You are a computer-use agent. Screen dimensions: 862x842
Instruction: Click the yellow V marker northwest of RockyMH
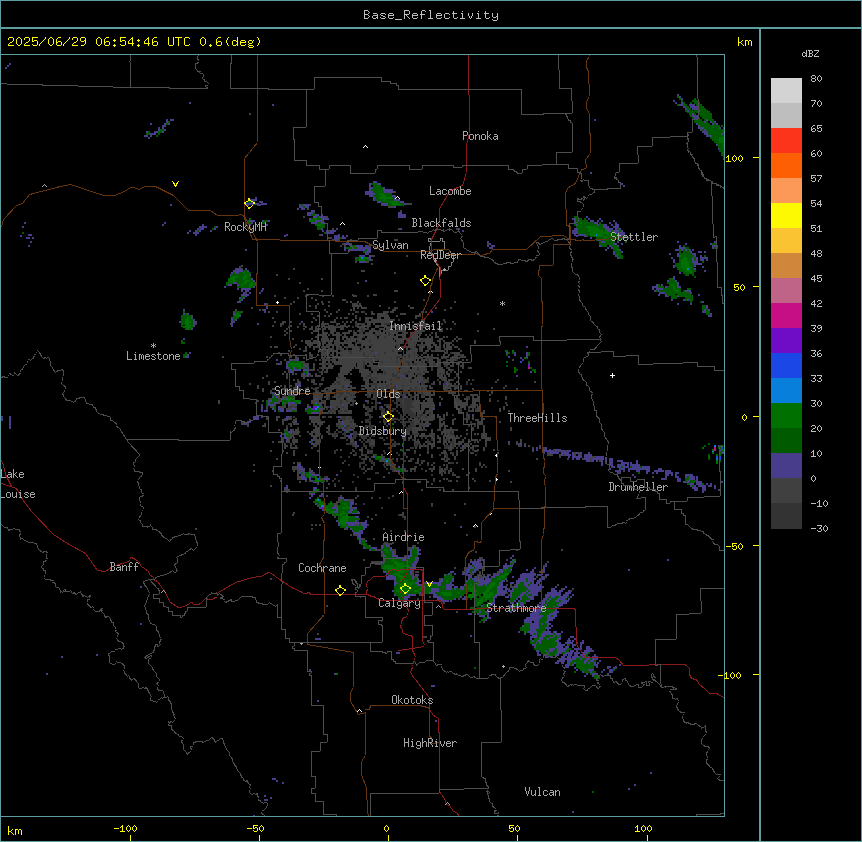[175, 184]
